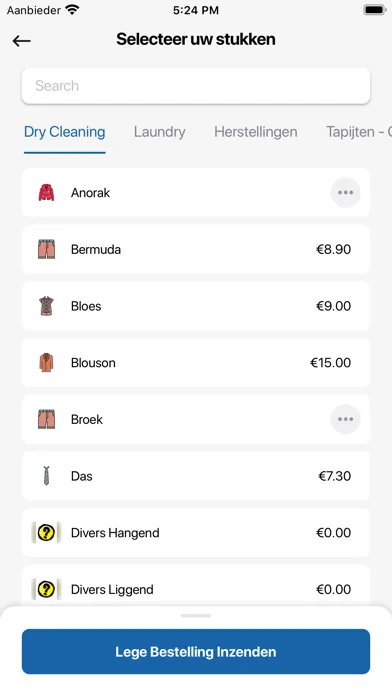Tap the Divers Hangend question mark icon
392x696 pixels.
46,533
